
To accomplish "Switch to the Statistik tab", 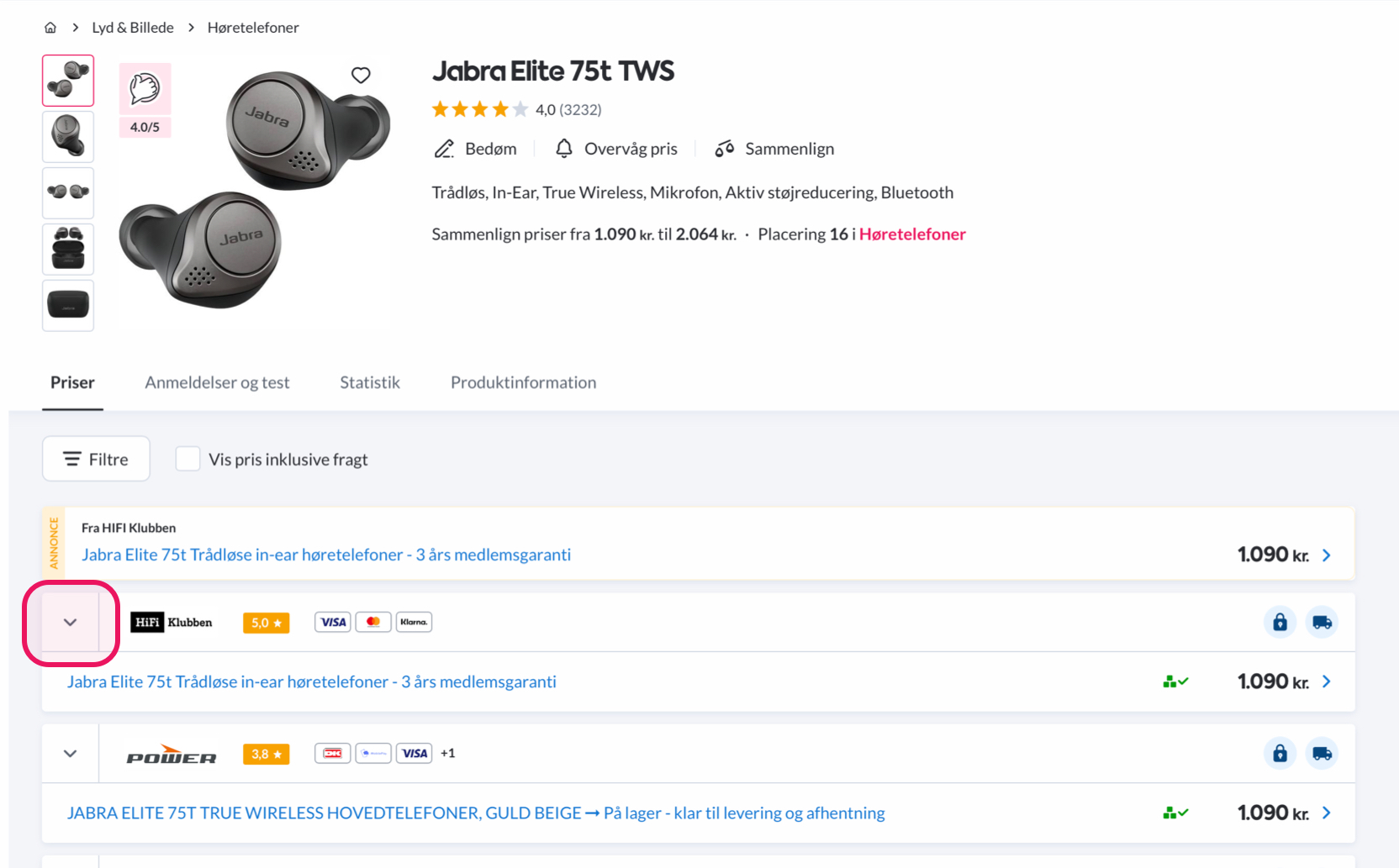I will click(370, 382).
